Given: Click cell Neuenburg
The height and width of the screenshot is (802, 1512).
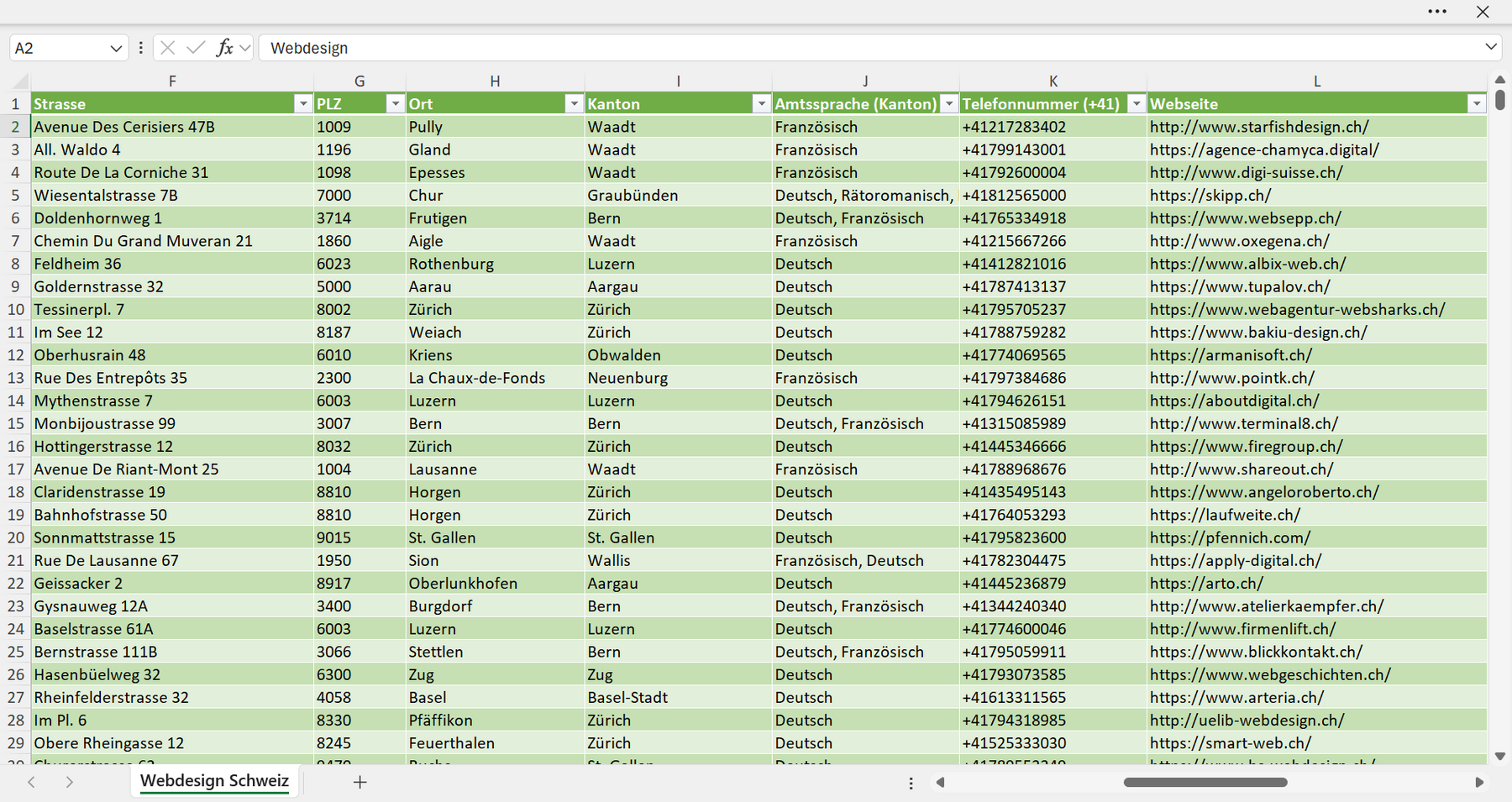Looking at the screenshot, I should (679, 378).
